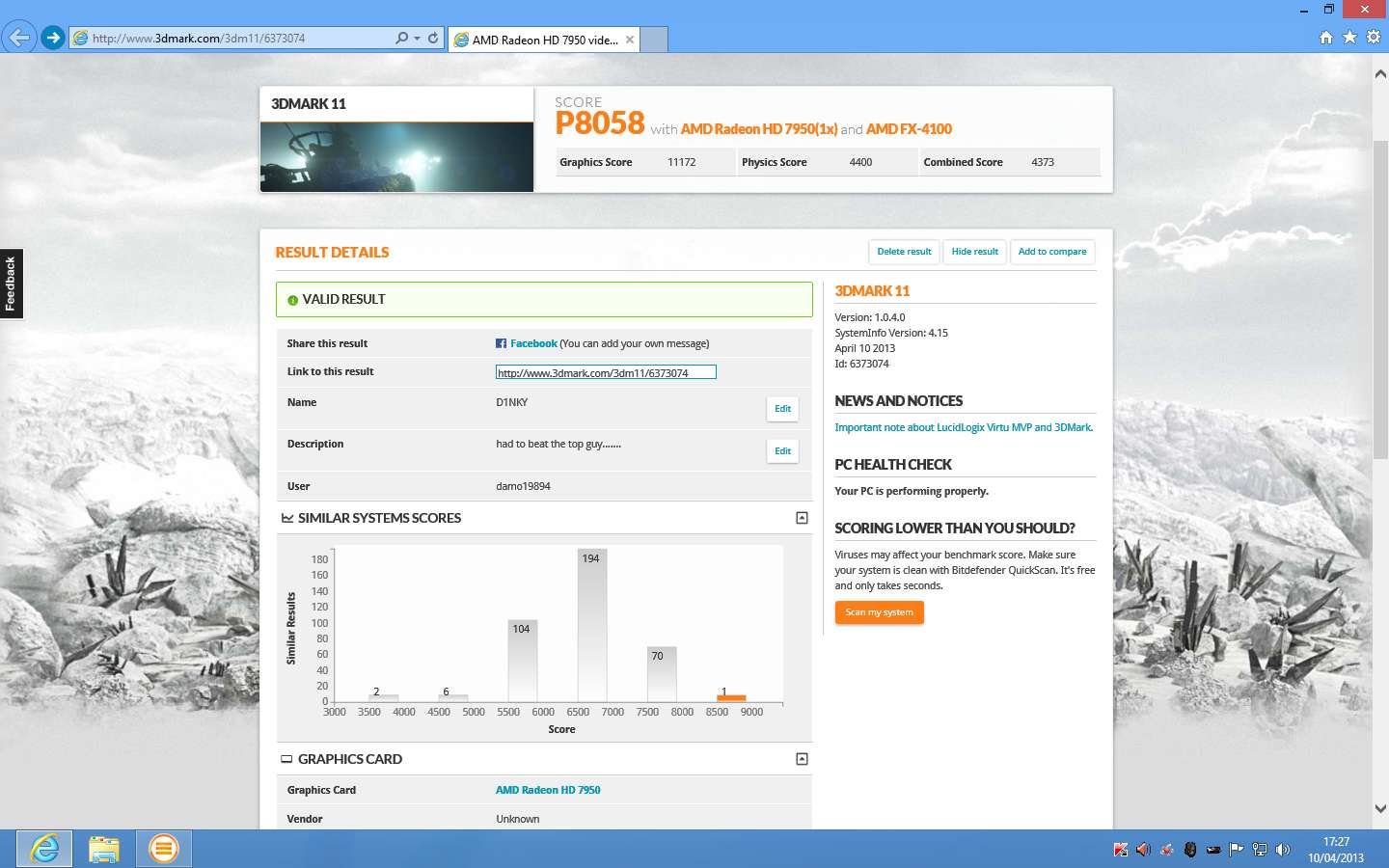Click the mouse device tray icon
This screenshot has height=868, width=1389.
tap(1190, 850)
